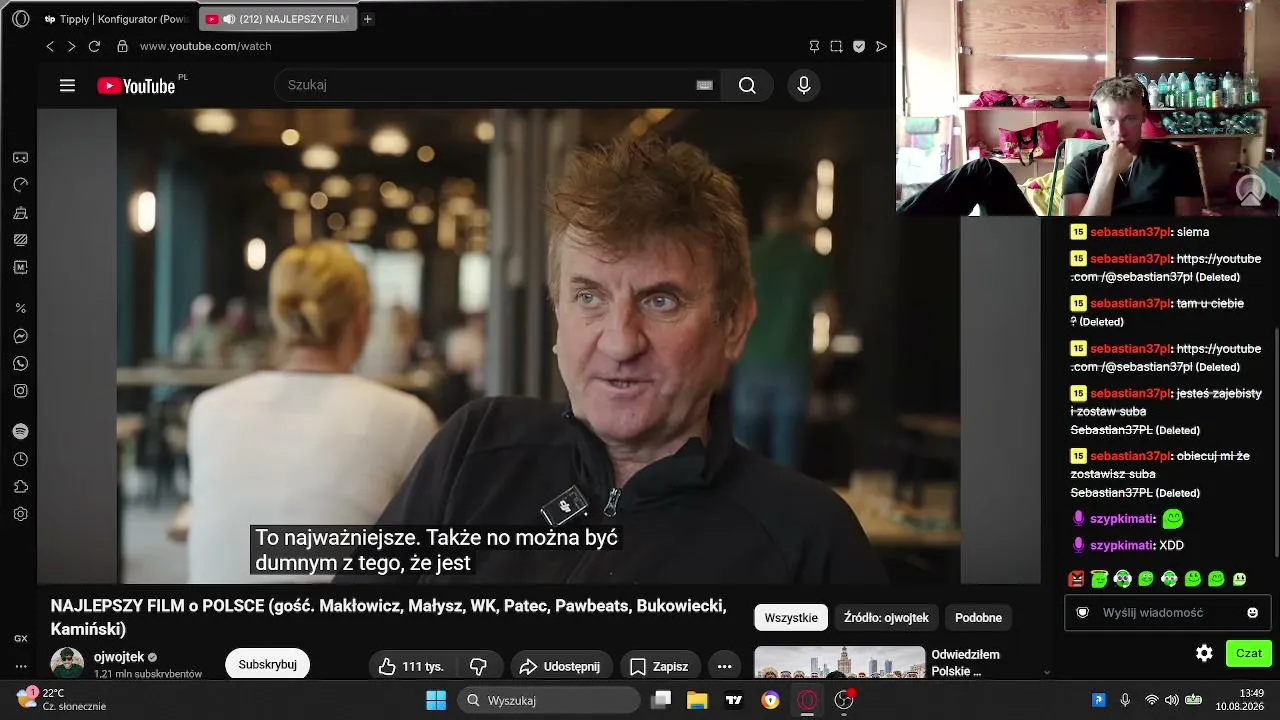The height and width of the screenshot is (720, 1280).
Task: Open the ojwojtek channel name link
Action: tap(119, 657)
